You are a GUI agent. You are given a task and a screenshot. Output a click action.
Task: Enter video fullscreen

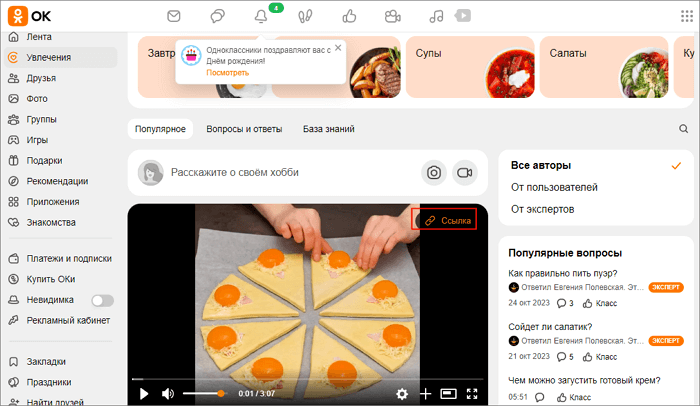point(472,393)
